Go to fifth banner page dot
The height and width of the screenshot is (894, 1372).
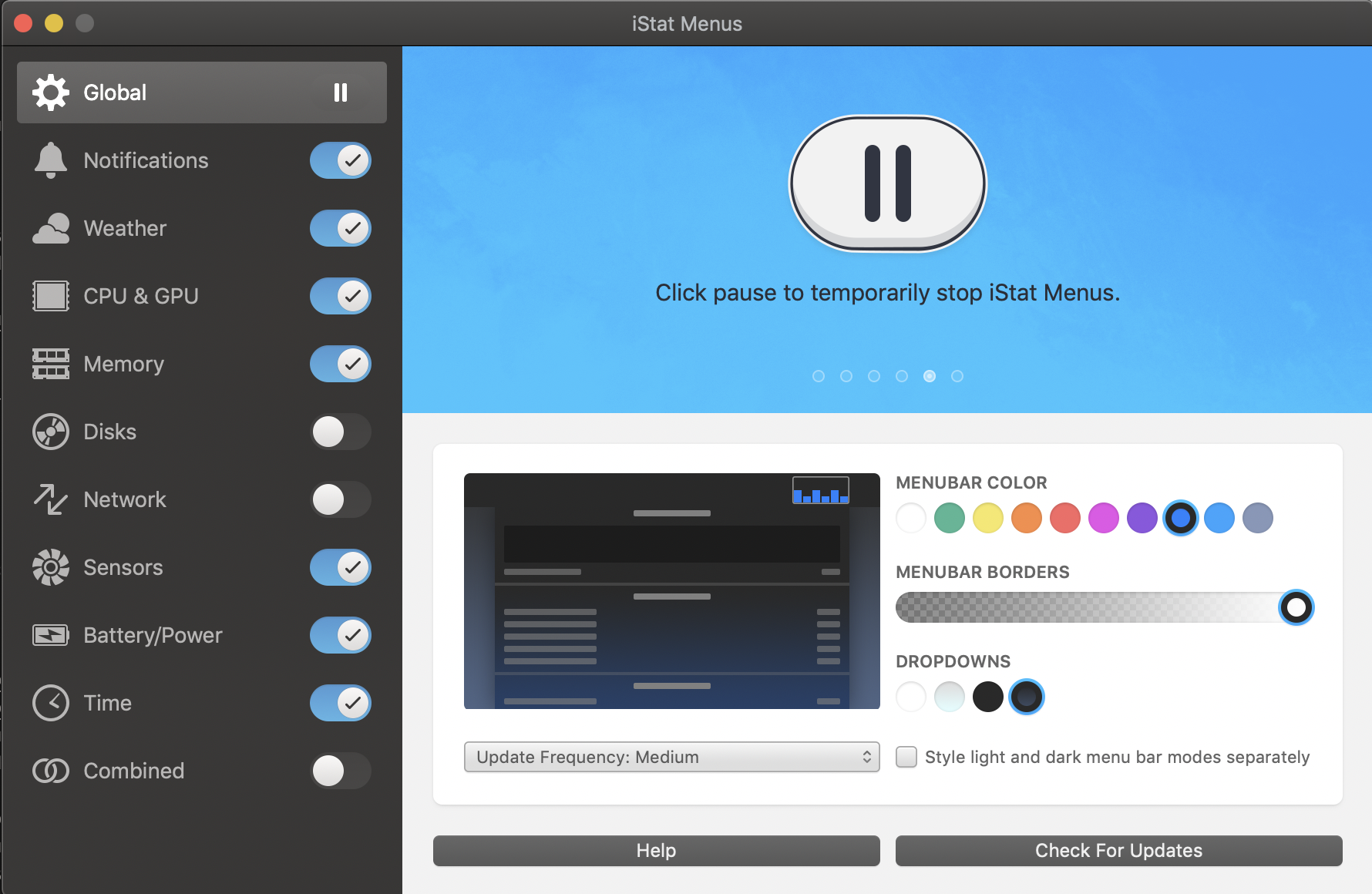[x=930, y=376]
